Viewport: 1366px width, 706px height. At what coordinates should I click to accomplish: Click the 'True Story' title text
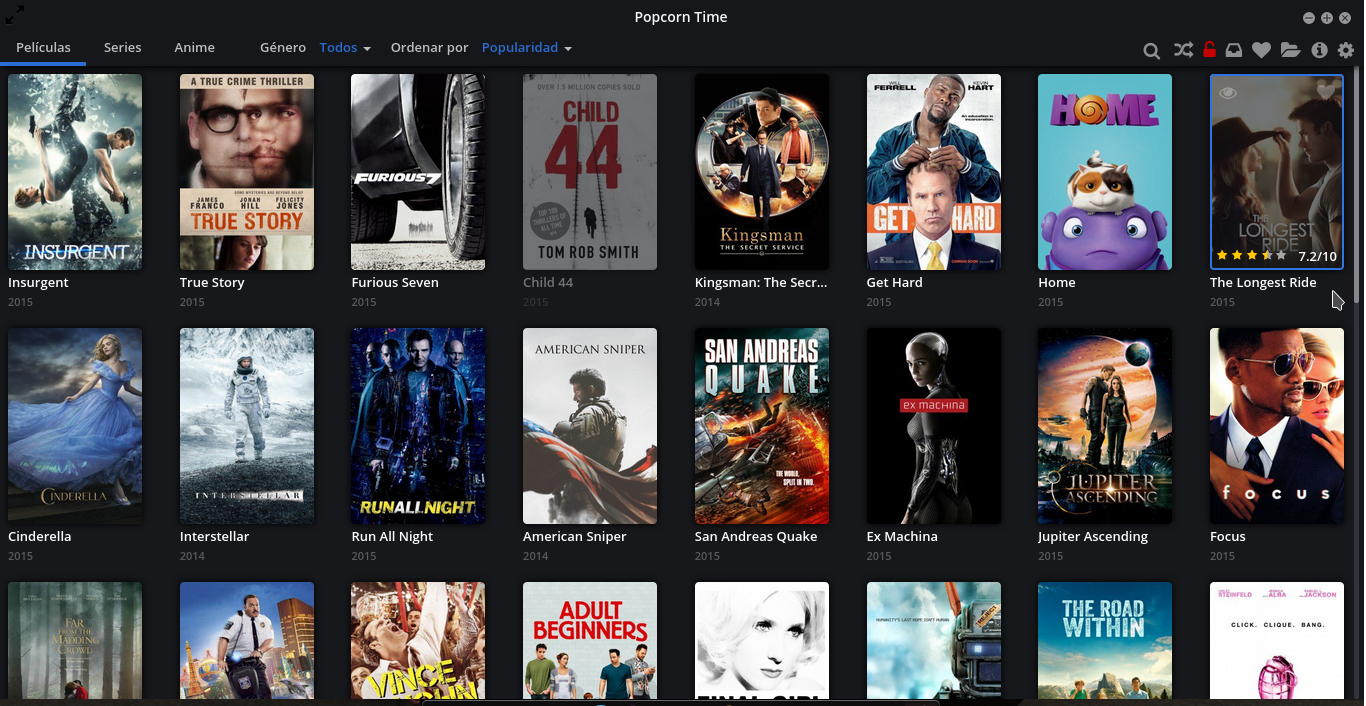click(212, 283)
